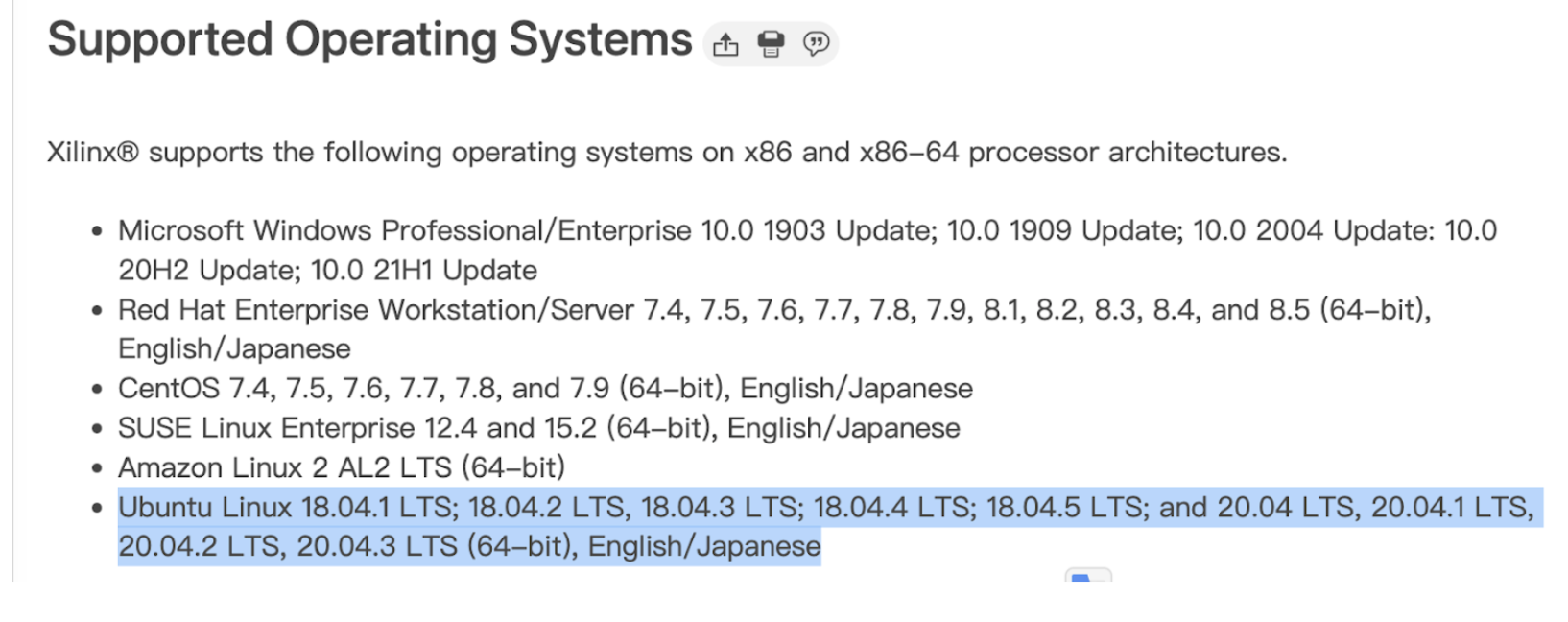1568x622 pixels.
Task: Click the Xilinx intro sentence
Action: tap(666, 153)
